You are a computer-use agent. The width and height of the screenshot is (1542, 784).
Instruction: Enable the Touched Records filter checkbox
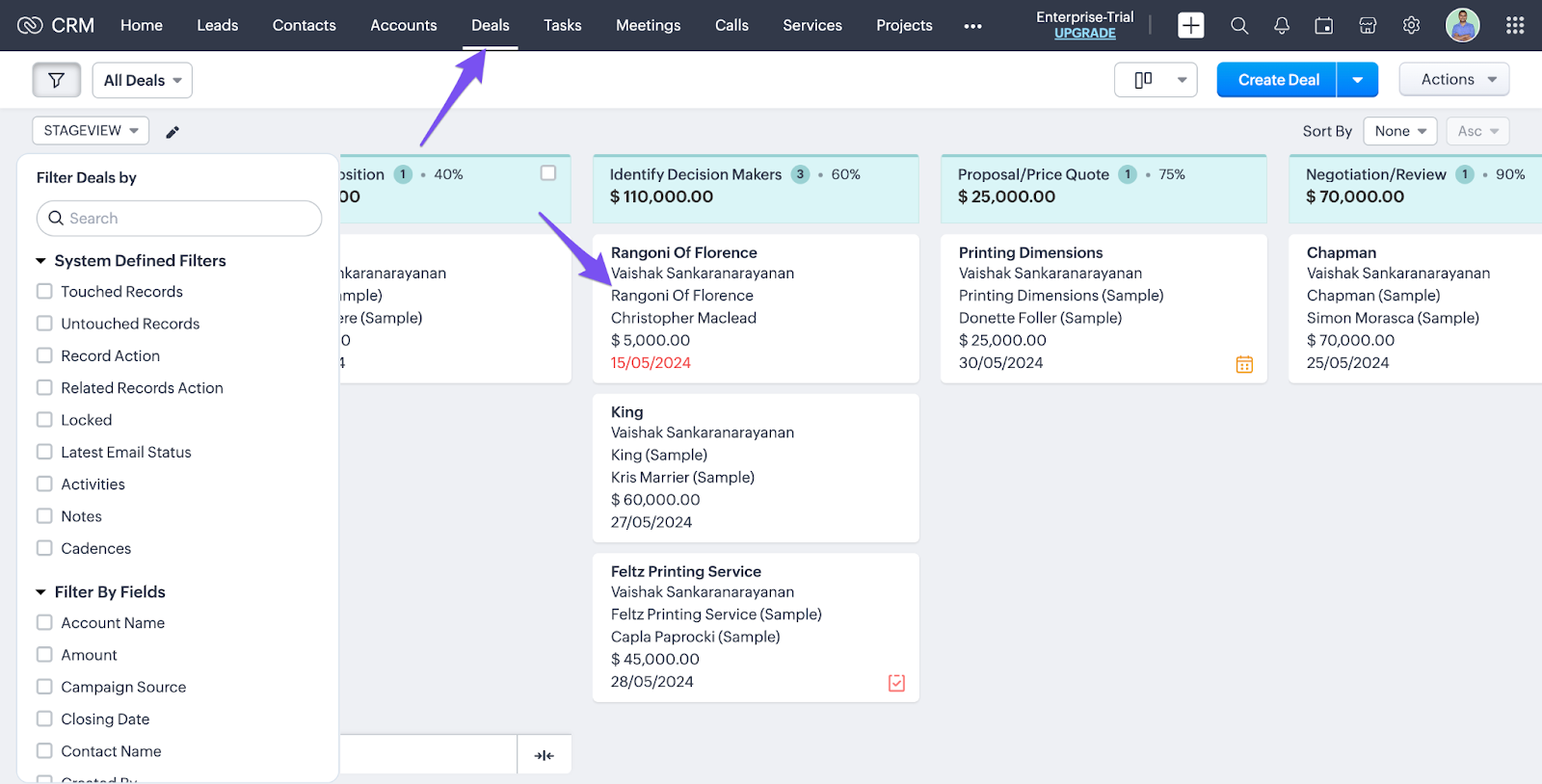tap(44, 291)
